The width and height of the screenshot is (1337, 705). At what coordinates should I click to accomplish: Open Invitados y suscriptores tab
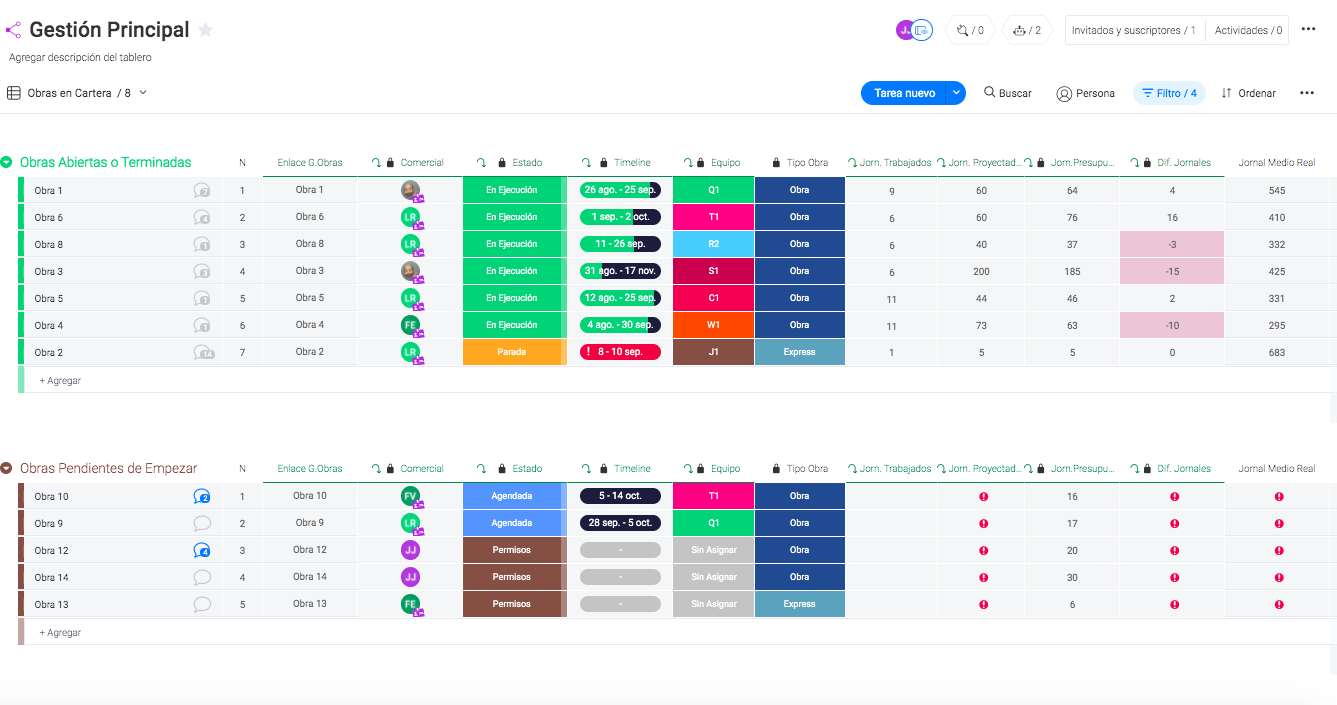pos(1134,30)
